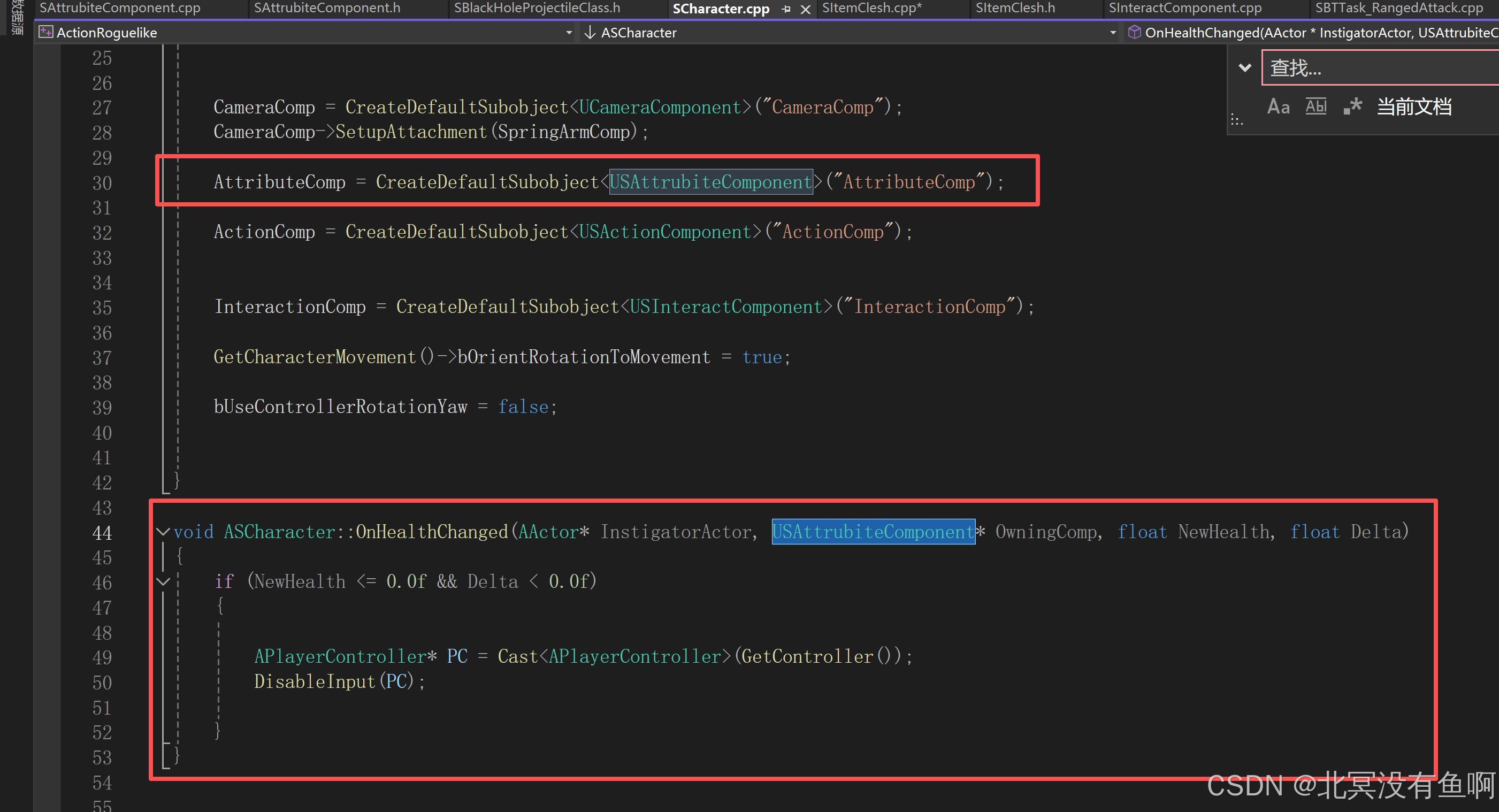
Task: Click line number 44 in gutter
Action: point(102,532)
